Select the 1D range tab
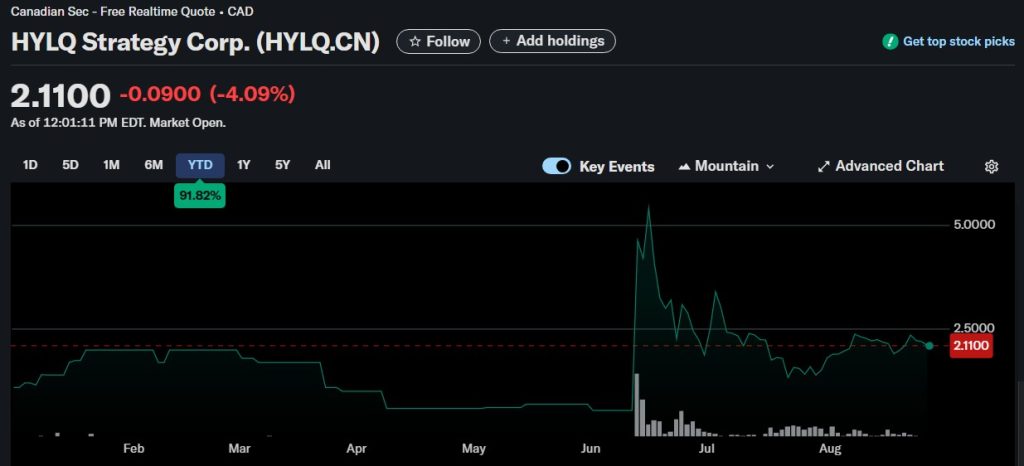Viewport: 1024px width, 466px height. 30,166
